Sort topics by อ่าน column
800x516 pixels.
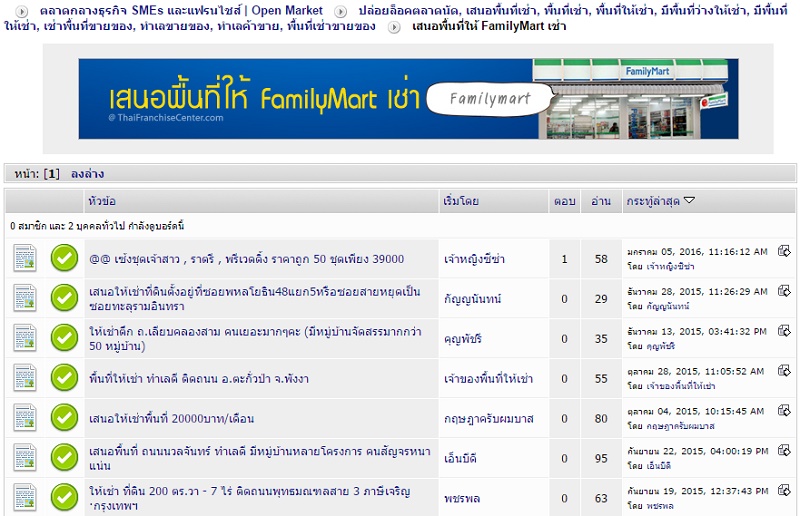[x=601, y=201]
